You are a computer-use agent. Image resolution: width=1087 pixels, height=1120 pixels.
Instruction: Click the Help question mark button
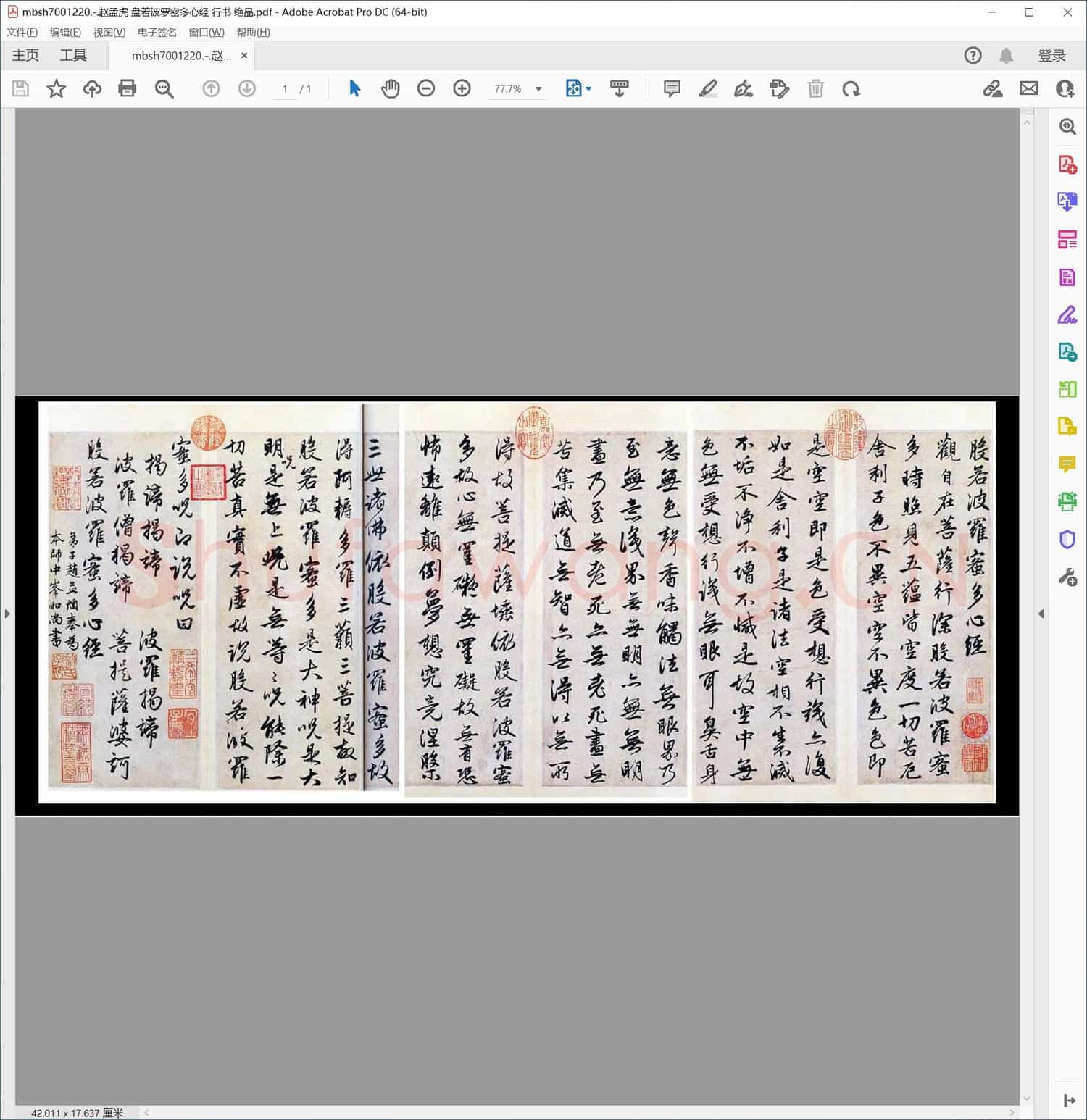coord(973,55)
